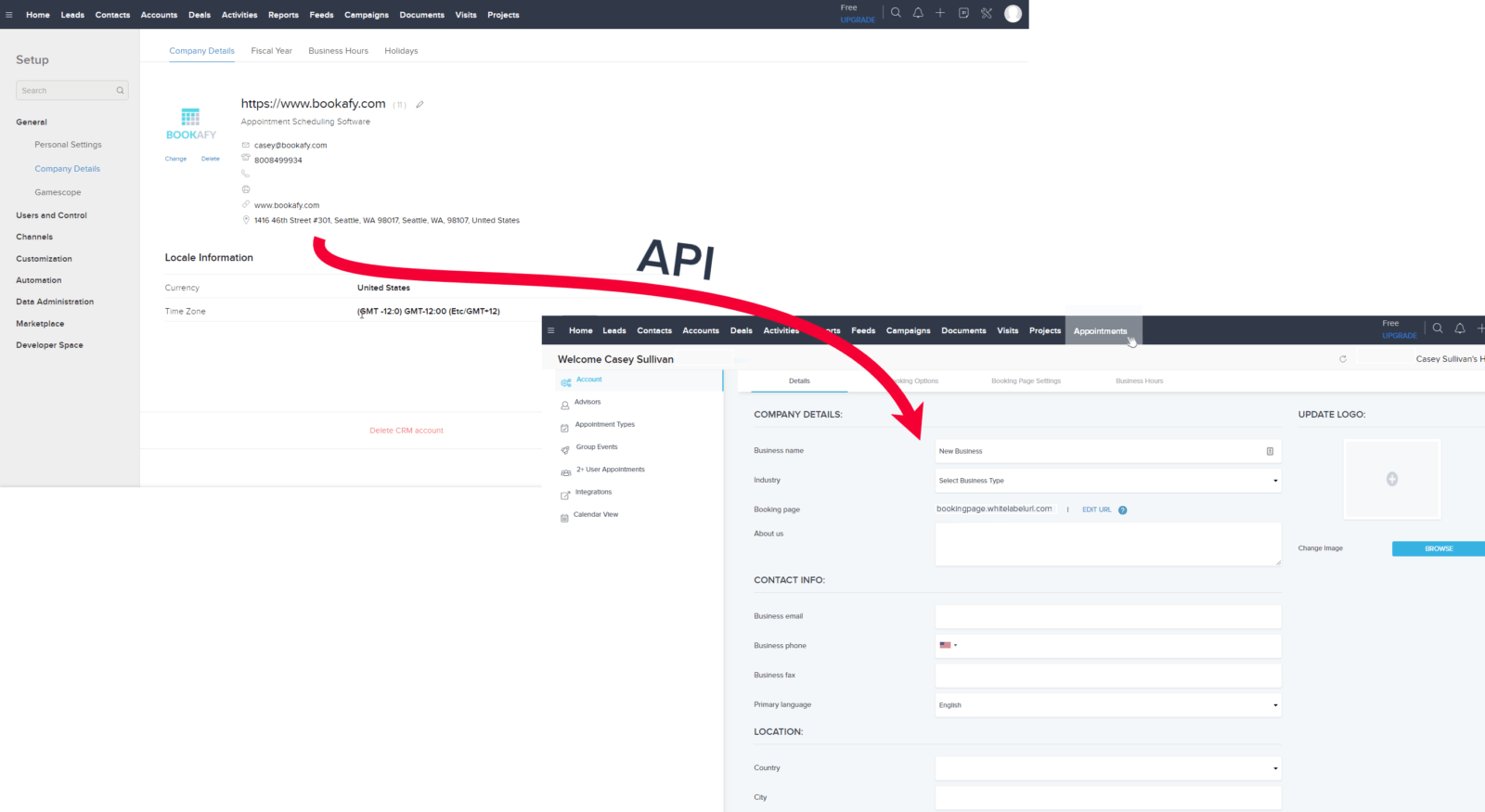Click the EDIT URL link
This screenshot has height=812, width=1485.
(x=1096, y=509)
